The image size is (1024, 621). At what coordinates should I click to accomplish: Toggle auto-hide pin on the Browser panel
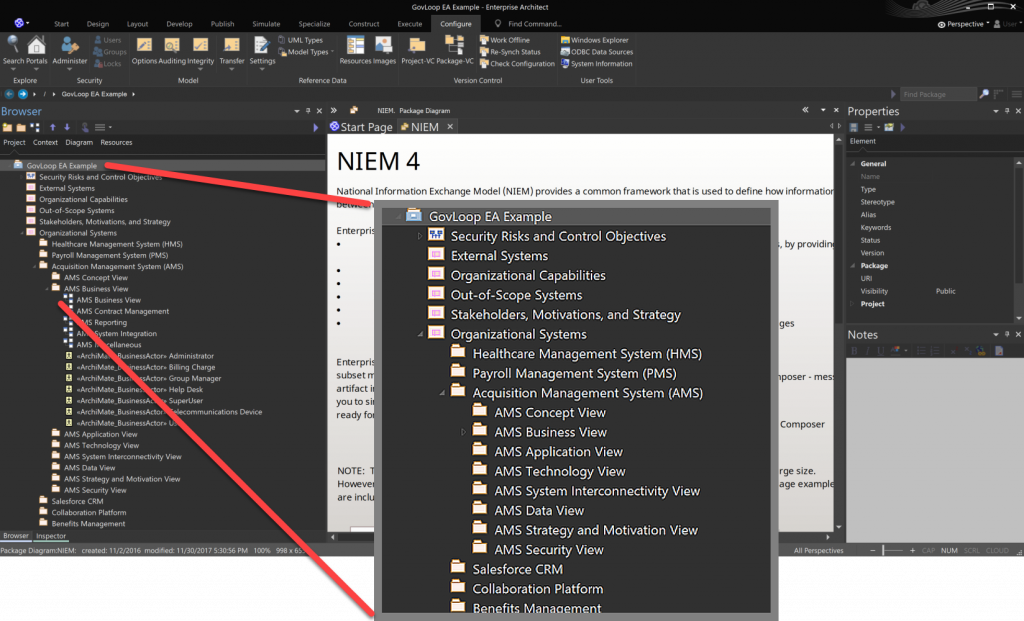(x=308, y=111)
